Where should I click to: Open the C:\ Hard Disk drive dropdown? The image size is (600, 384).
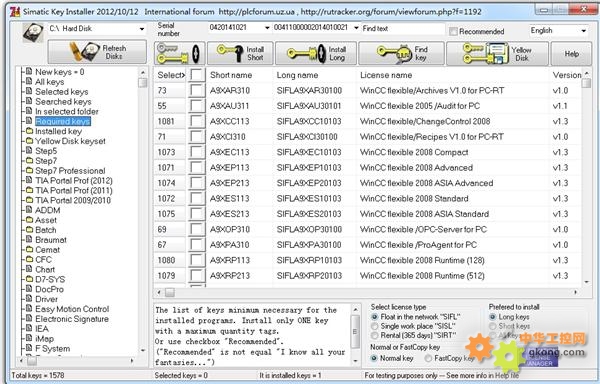coord(142,29)
